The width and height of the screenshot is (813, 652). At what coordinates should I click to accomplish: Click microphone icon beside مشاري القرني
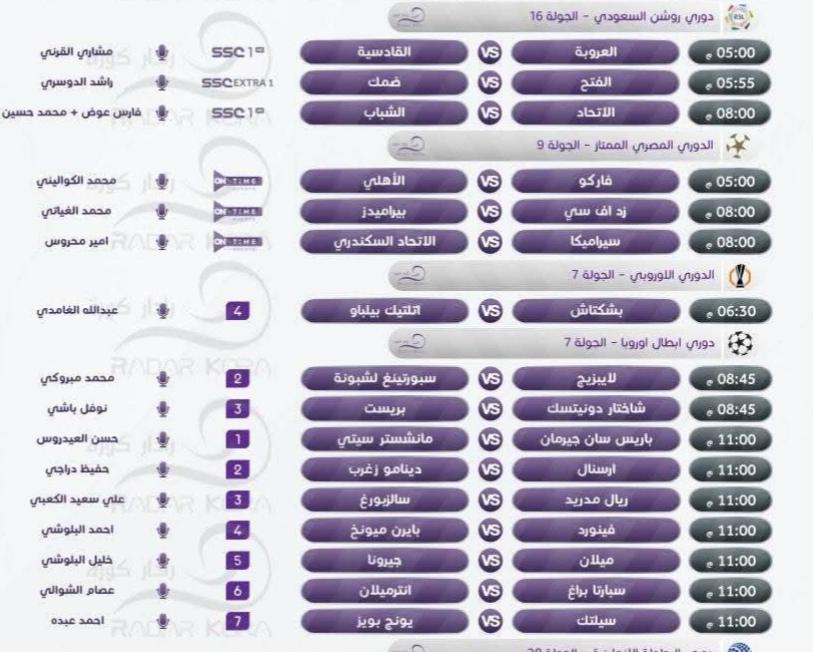[x=162, y=52]
